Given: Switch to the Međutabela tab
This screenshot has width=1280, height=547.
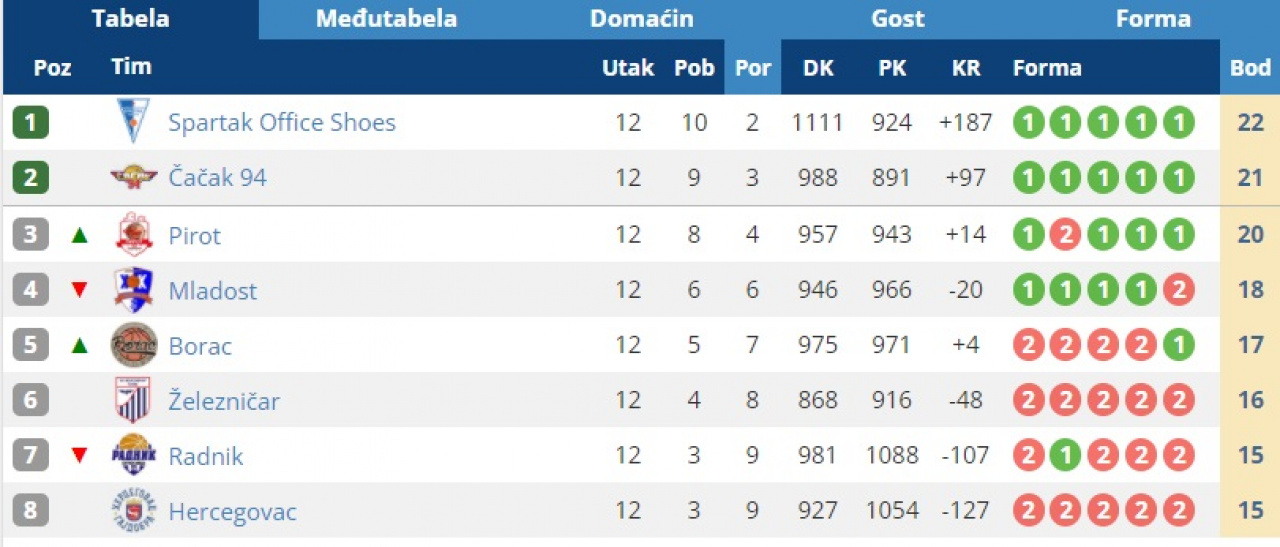Looking at the screenshot, I should point(386,19).
